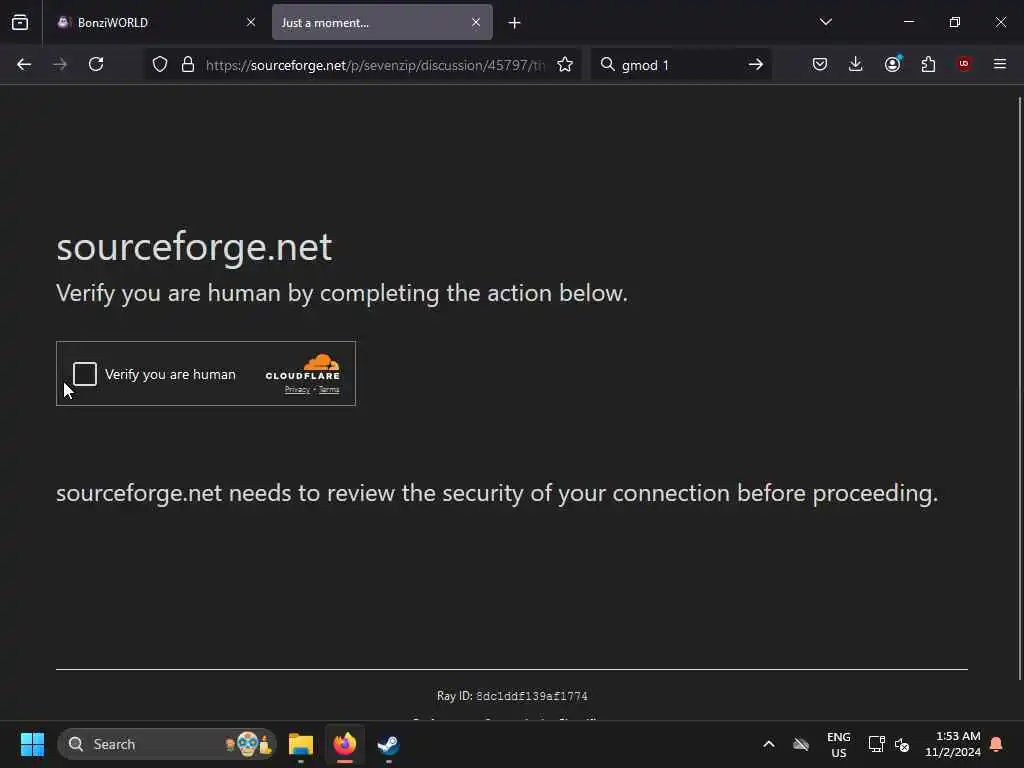Click the sourceforge.net heading text

click(194, 248)
